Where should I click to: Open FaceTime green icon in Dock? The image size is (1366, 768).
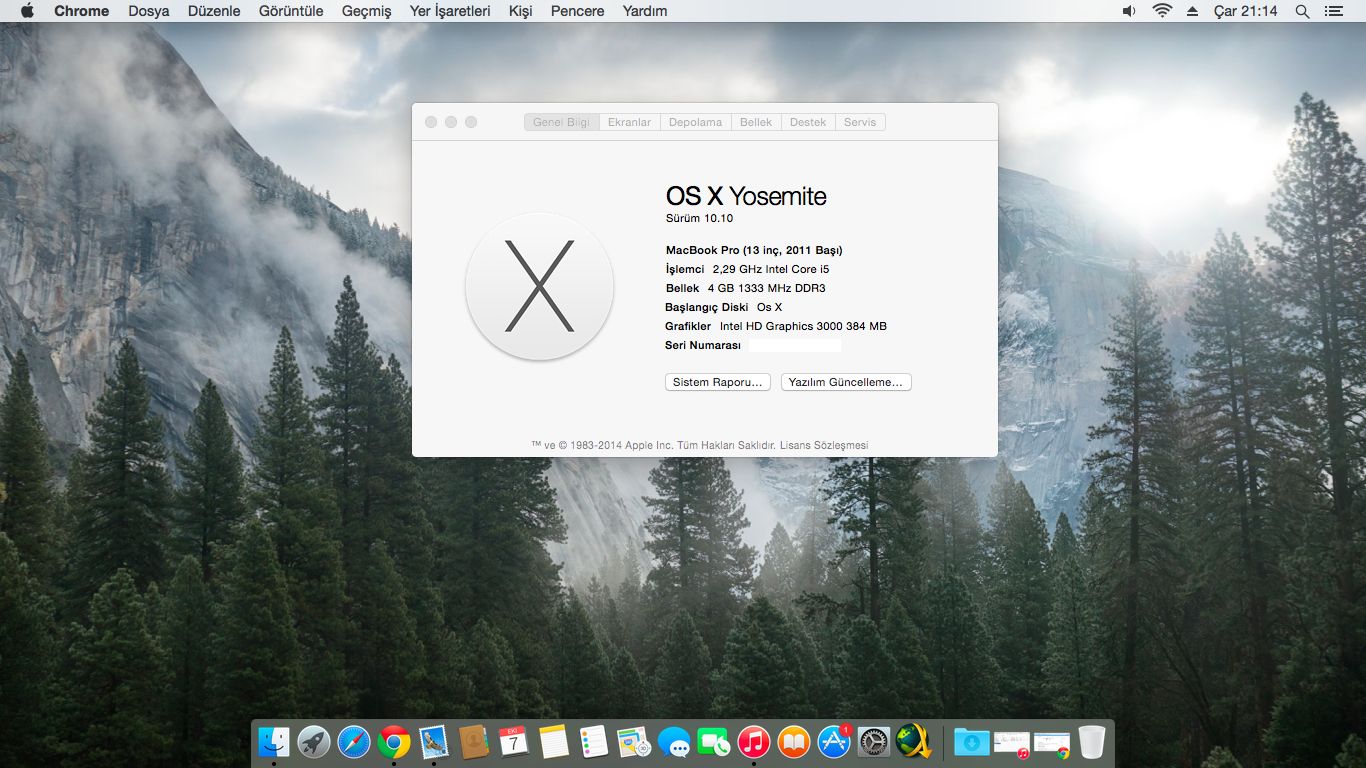coord(714,742)
